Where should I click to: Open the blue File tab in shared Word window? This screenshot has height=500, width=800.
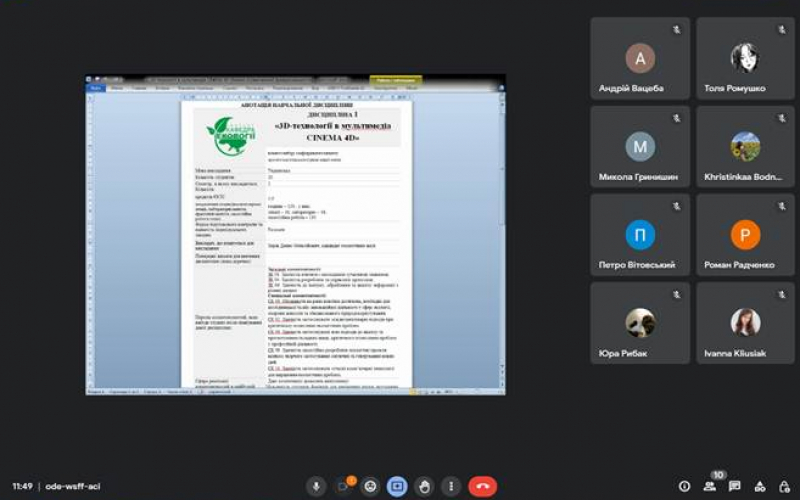click(96, 88)
